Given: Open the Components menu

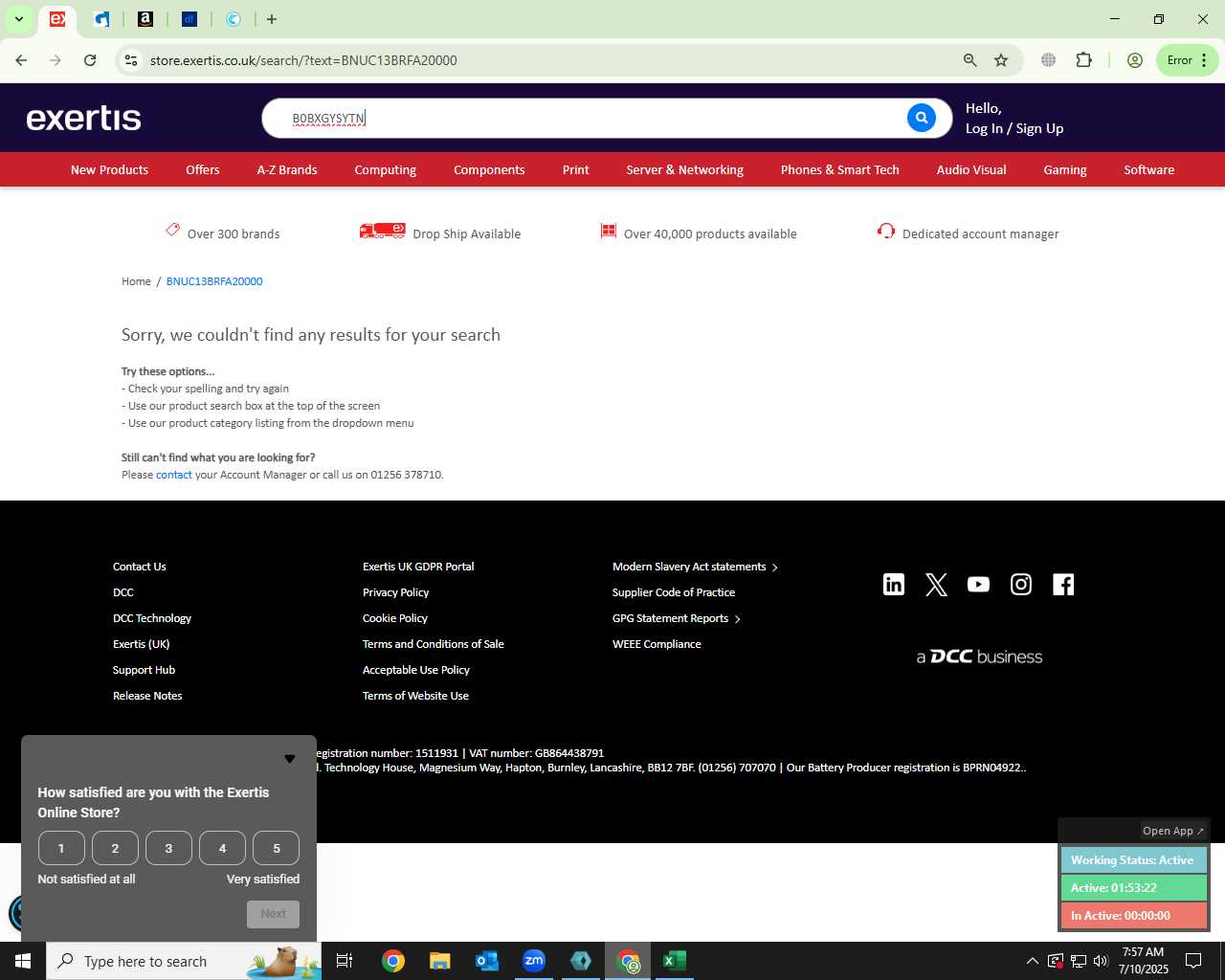Looking at the screenshot, I should [489, 169].
